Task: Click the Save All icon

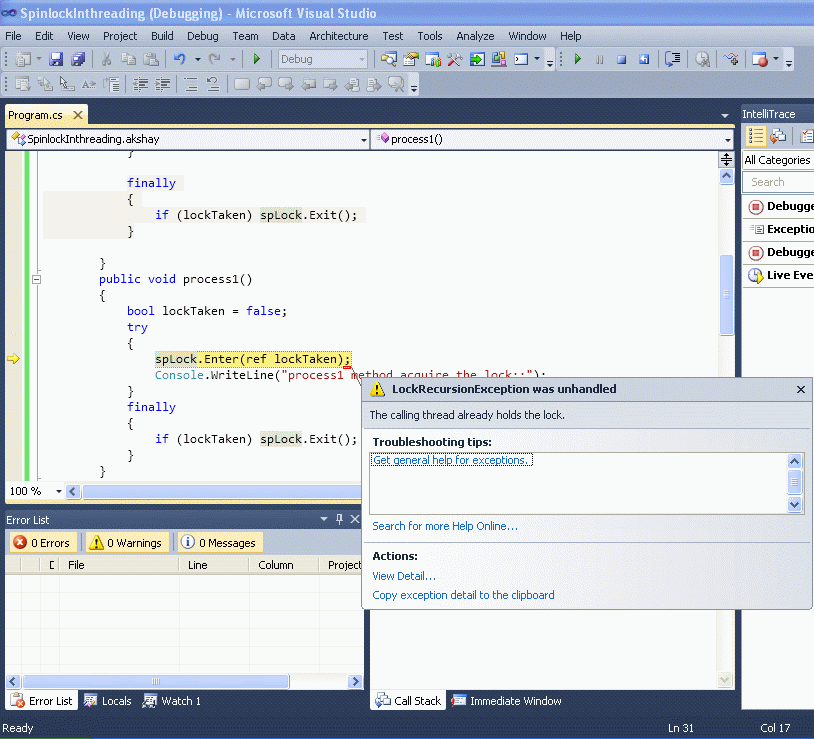Action: pyautogui.click(x=79, y=59)
